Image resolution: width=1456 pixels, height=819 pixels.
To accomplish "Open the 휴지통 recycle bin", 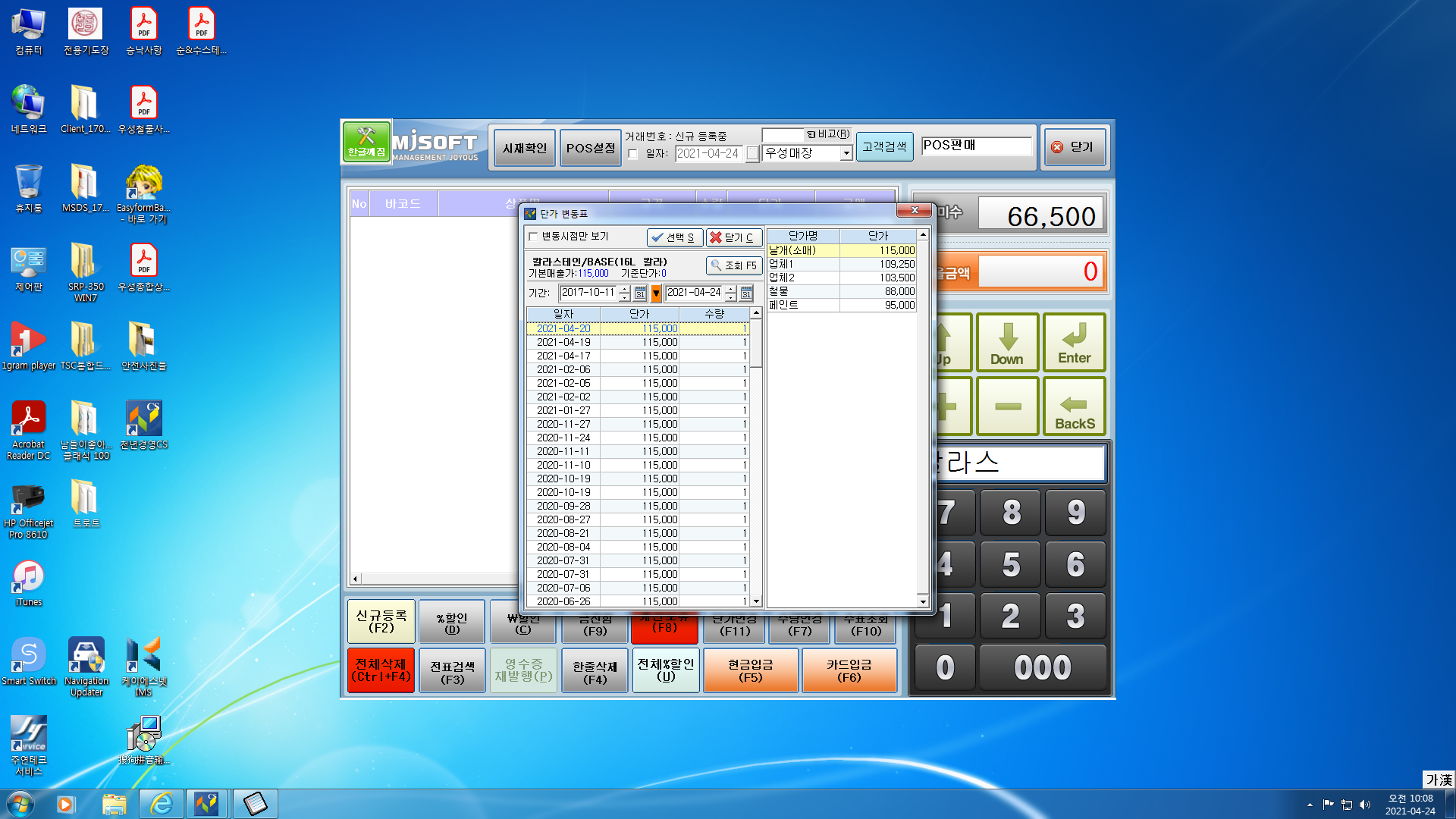I will pyautogui.click(x=28, y=190).
